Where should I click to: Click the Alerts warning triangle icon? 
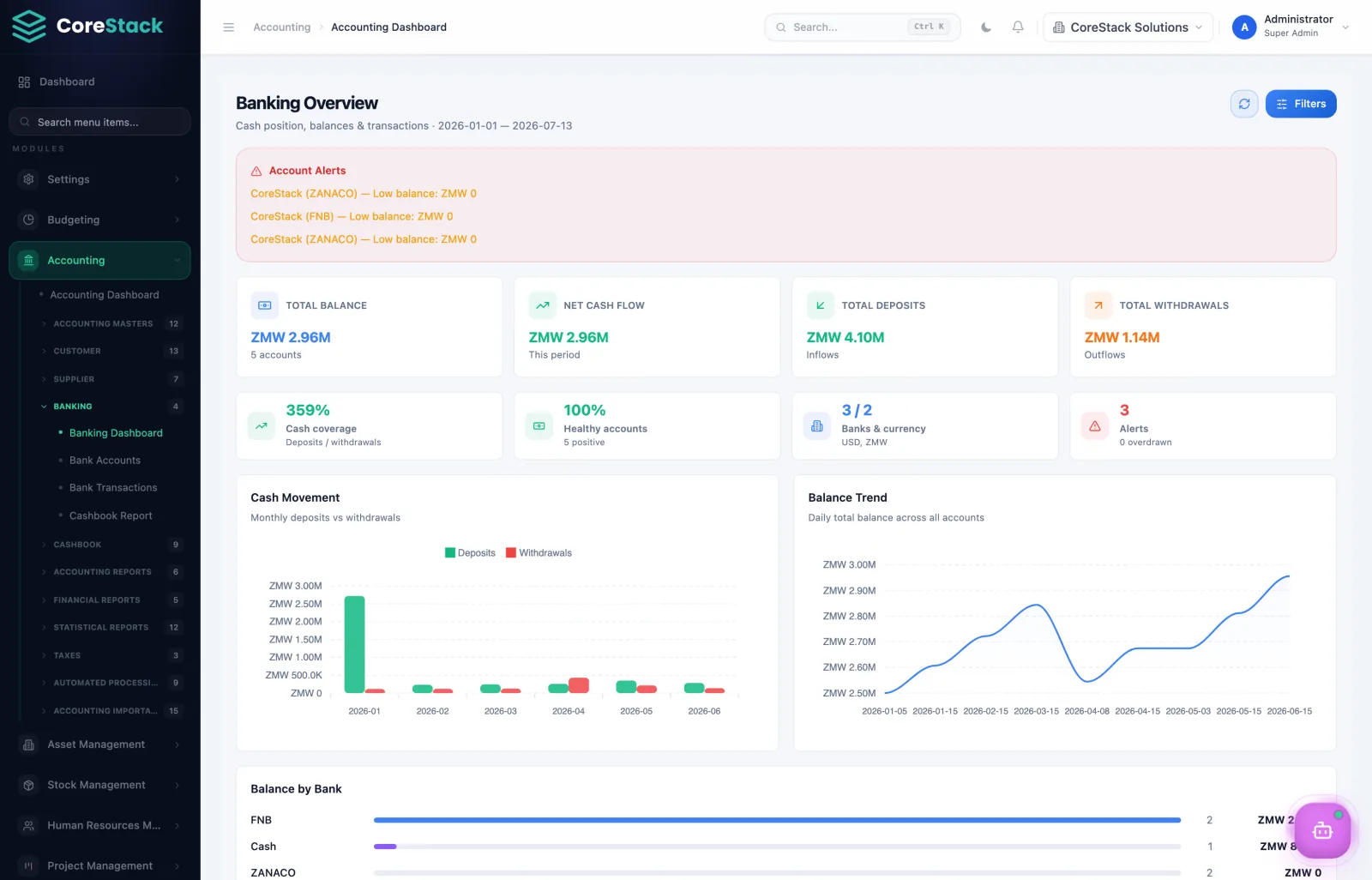pos(1095,425)
